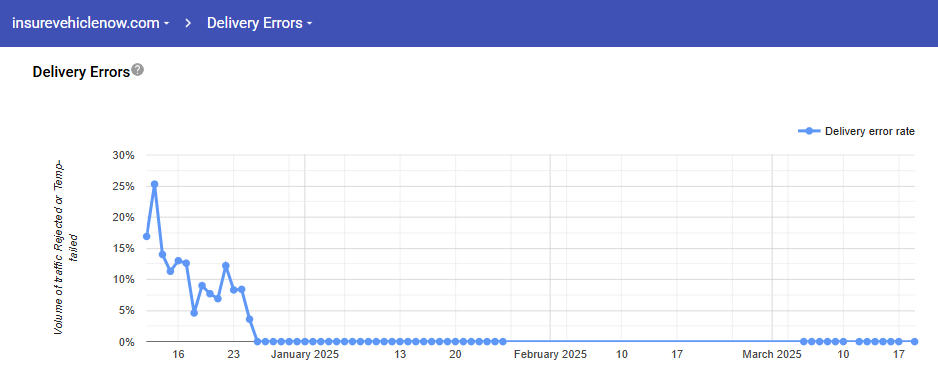Click the Delivery Errors page heading text
Screen dimensions: 938x384
point(81,72)
